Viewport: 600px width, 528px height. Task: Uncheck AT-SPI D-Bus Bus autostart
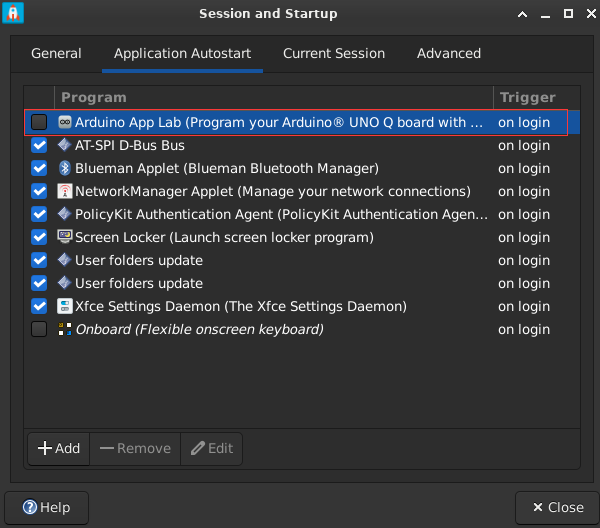tap(39, 145)
